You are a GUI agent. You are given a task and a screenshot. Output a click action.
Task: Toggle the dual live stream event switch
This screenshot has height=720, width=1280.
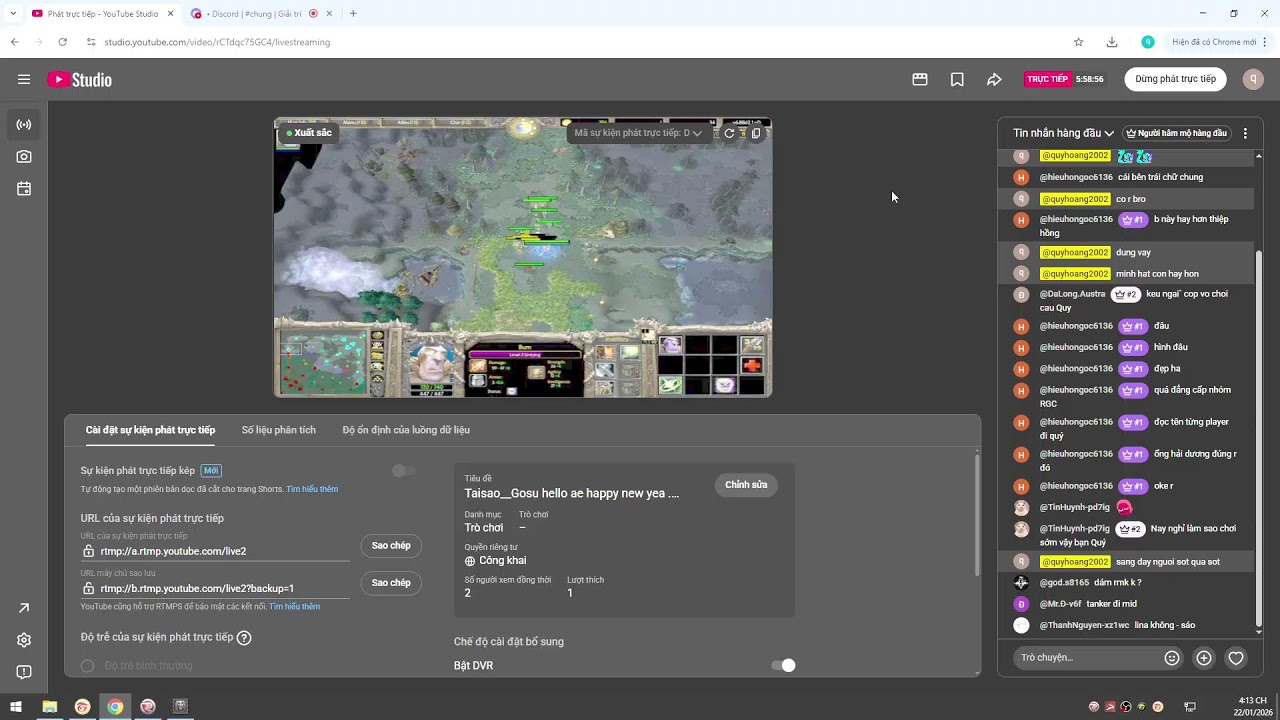pyautogui.click(x=403, y=471)
